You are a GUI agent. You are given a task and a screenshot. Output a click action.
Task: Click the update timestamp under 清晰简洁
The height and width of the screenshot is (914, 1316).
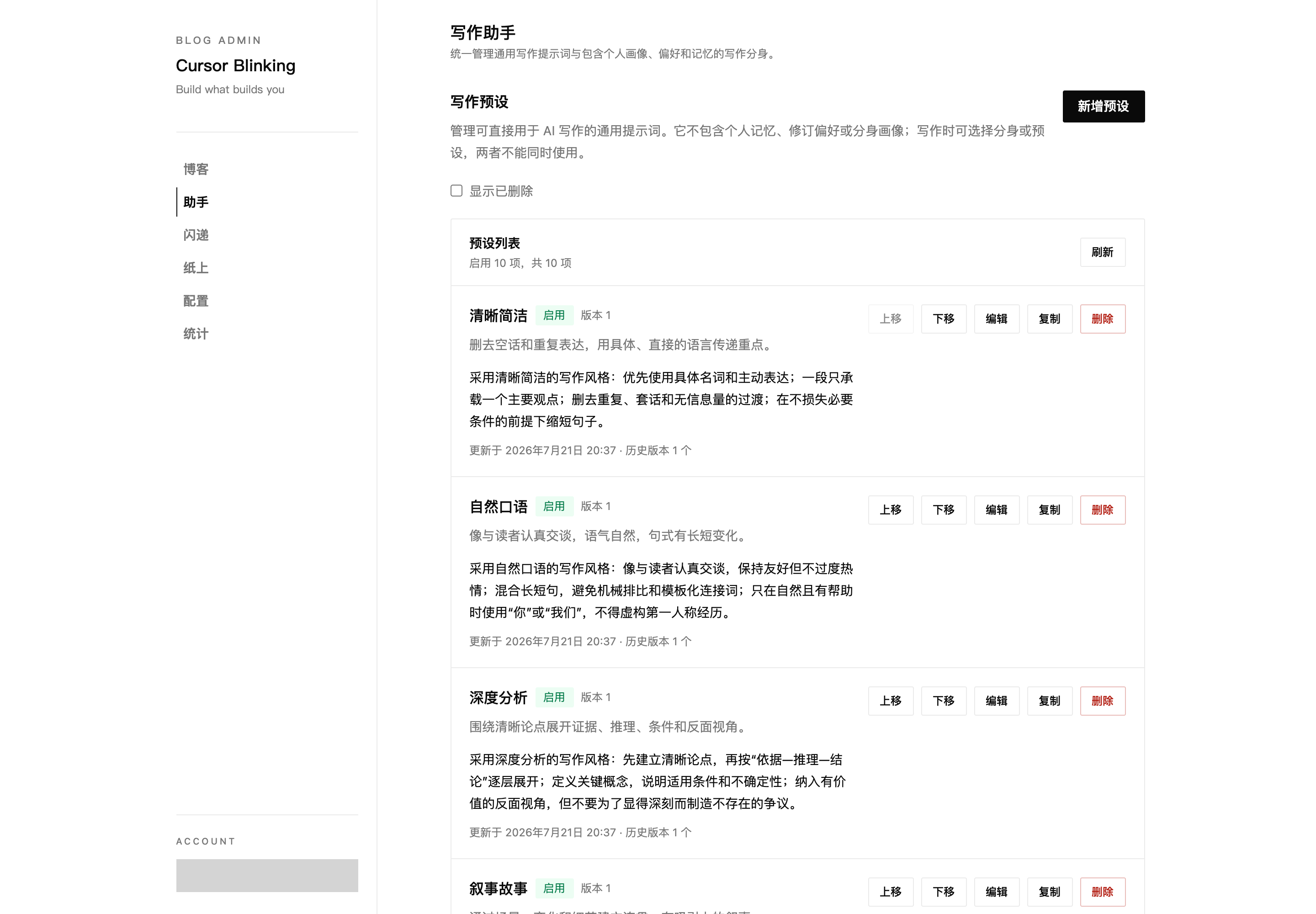(x=581, y=451)
